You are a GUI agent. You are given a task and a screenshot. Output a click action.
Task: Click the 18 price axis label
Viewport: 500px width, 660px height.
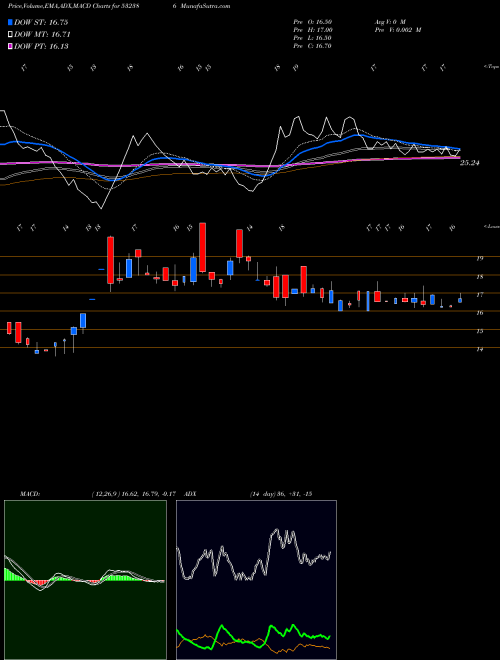pyautogui.click(x=479, y=277)
